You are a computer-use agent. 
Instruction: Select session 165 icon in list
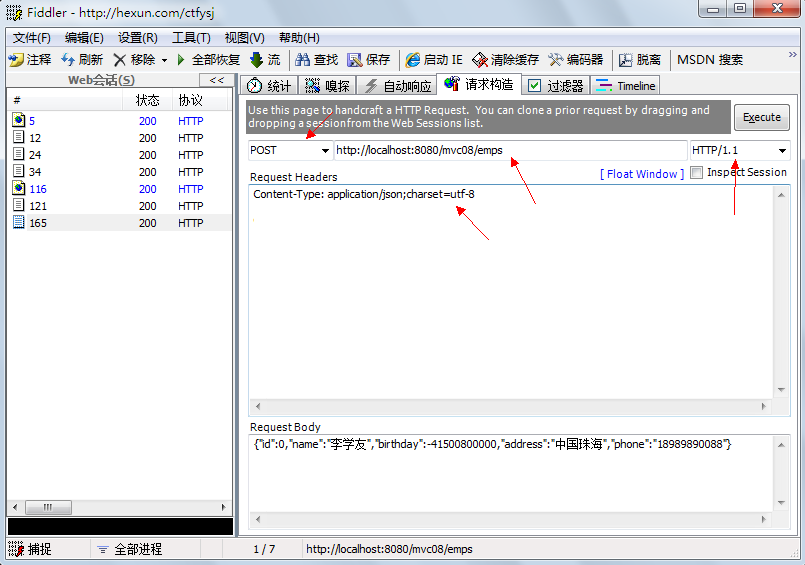pos(18,222)
